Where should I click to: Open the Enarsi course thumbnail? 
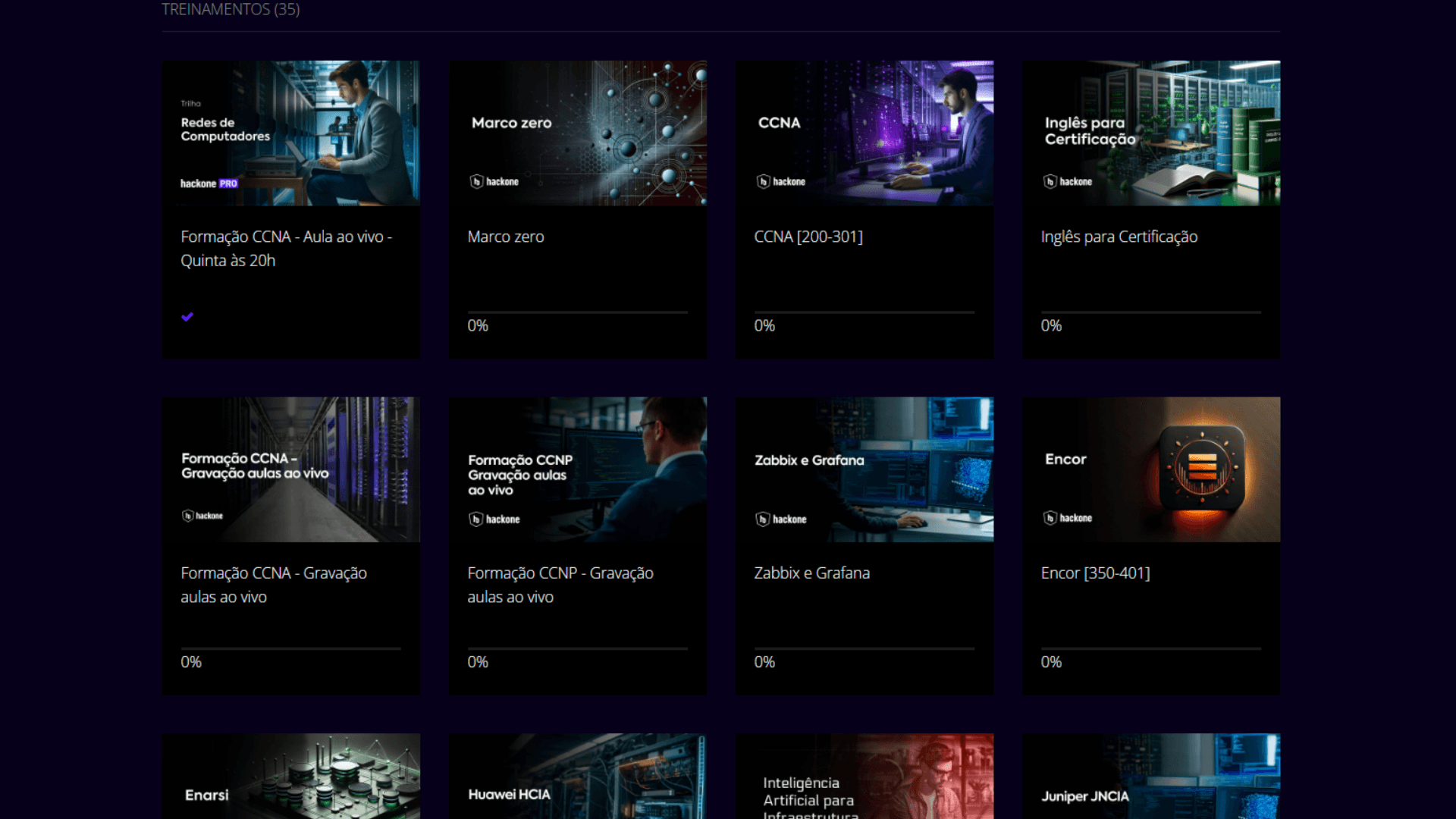(290, 776)
